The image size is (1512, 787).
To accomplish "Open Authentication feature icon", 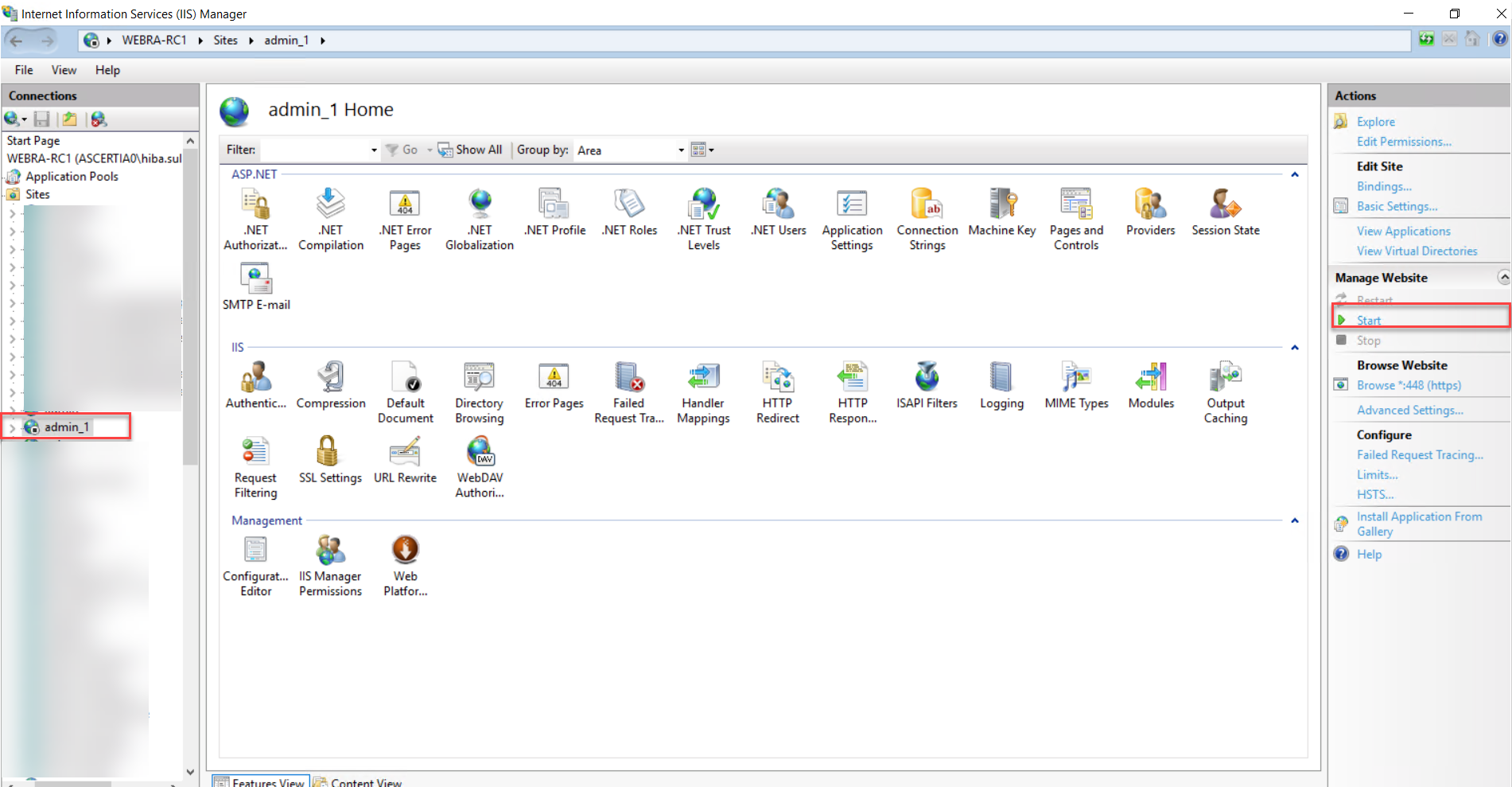I will [x=256, y=377].
